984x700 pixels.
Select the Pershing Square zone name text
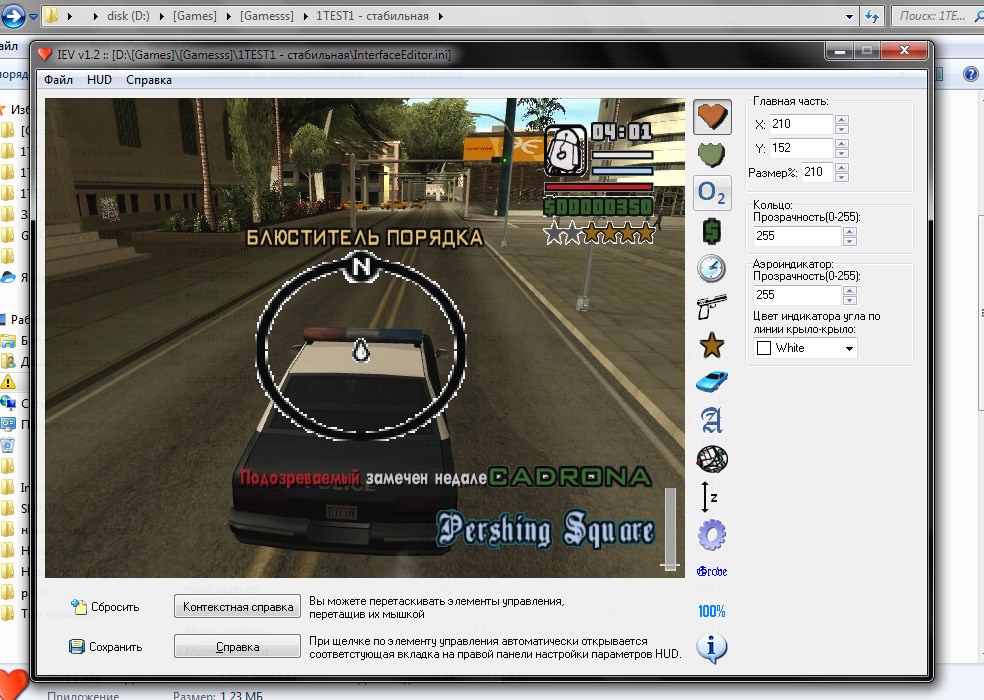545,530
